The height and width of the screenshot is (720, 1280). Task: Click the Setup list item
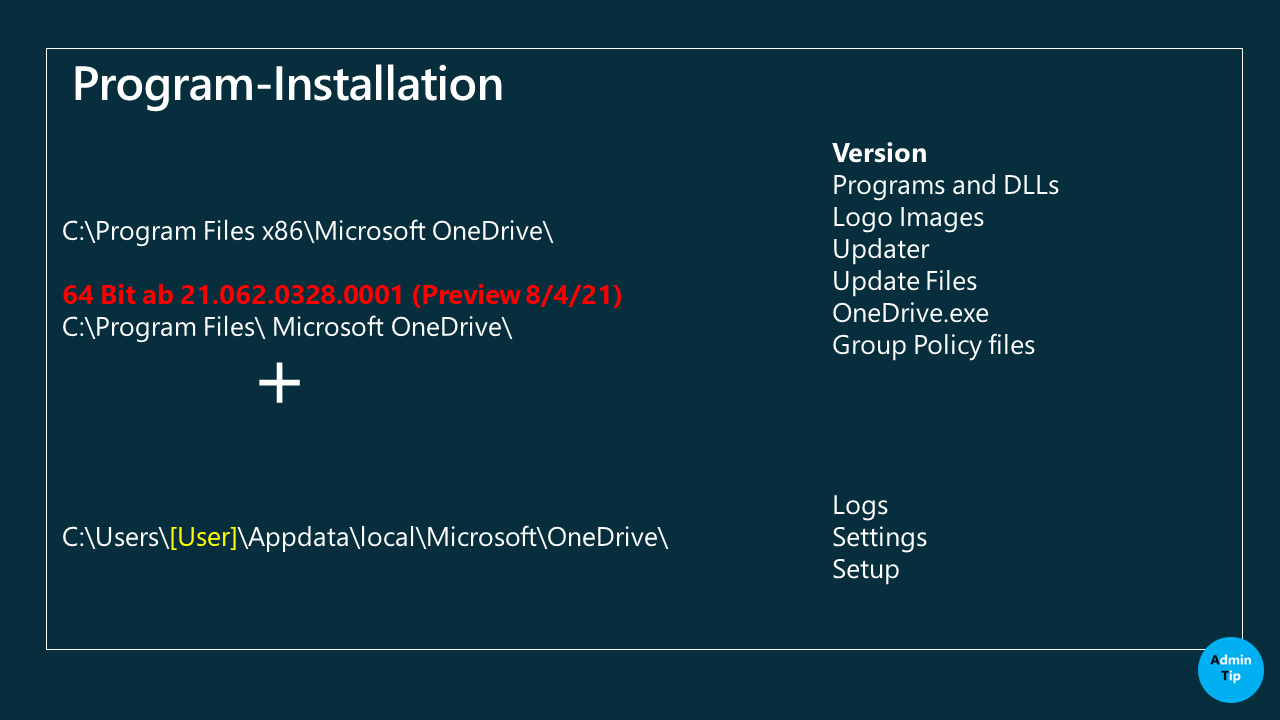pyautogui.click(x=865, y=569)
